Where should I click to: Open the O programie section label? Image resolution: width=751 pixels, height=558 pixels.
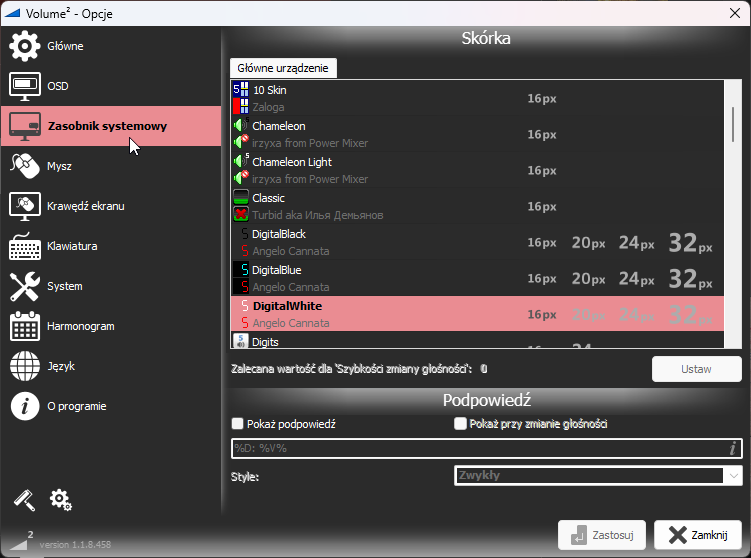[x=77, y=406]
